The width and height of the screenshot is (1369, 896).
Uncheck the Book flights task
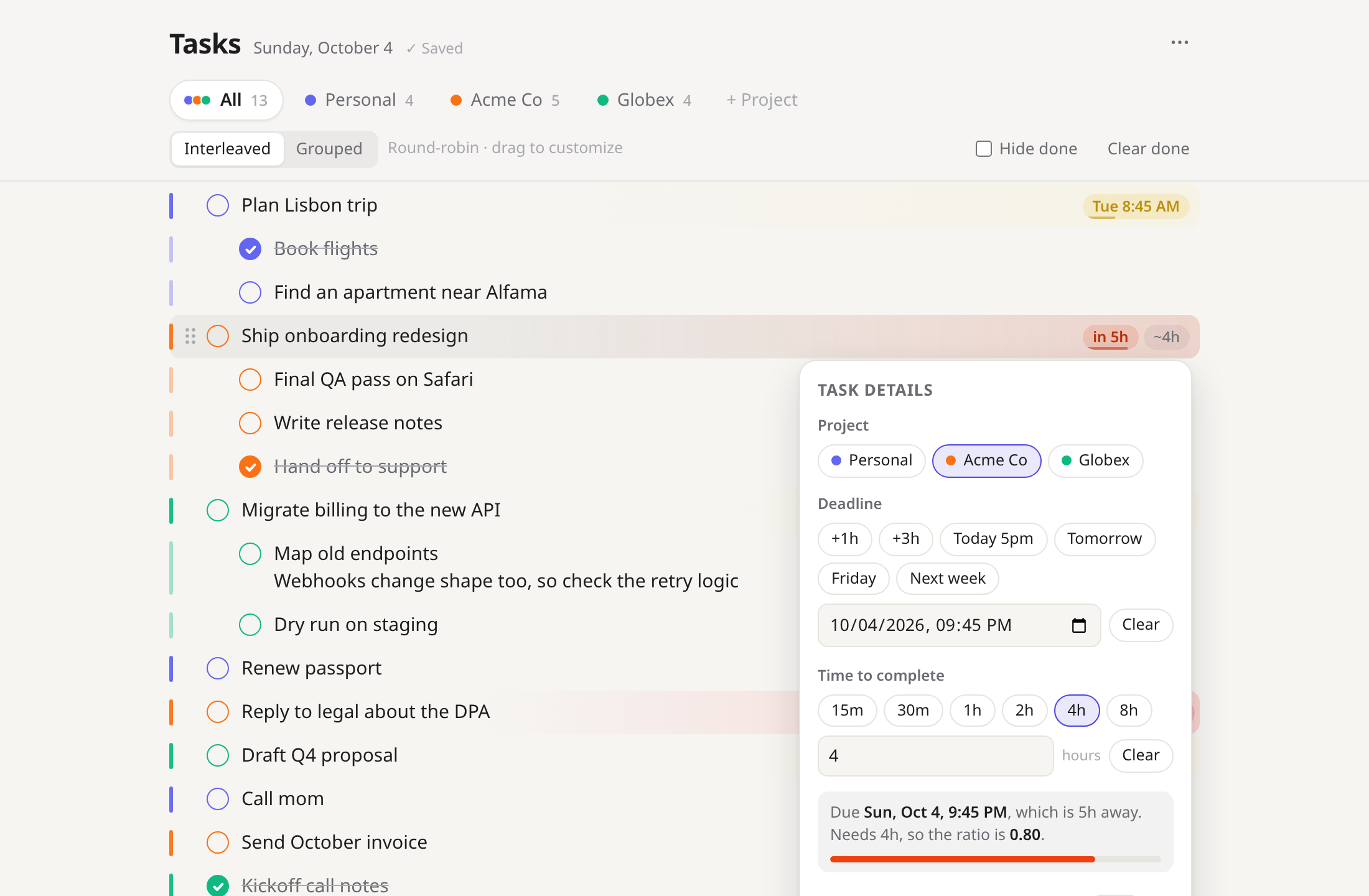point(250,249)
